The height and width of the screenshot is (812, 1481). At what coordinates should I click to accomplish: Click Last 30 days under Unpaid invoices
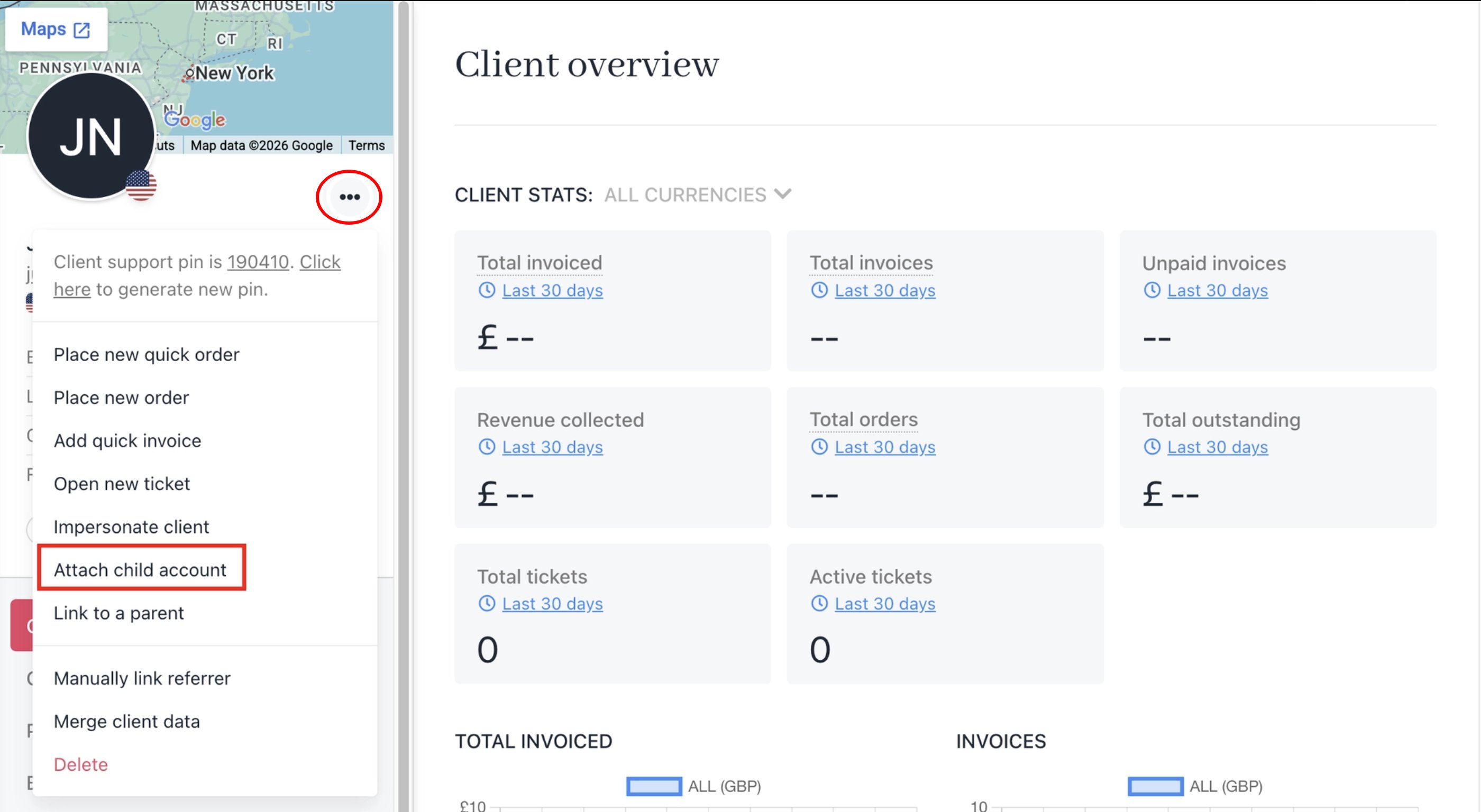click(1217, 291)
